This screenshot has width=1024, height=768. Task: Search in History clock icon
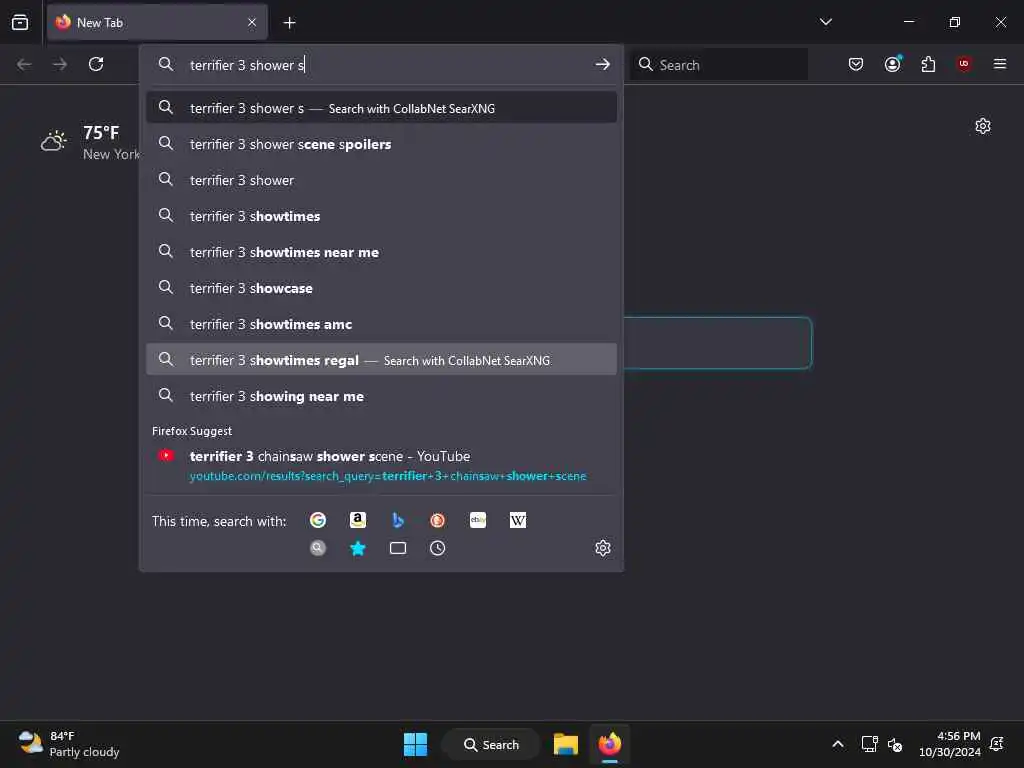pos(438,548)
